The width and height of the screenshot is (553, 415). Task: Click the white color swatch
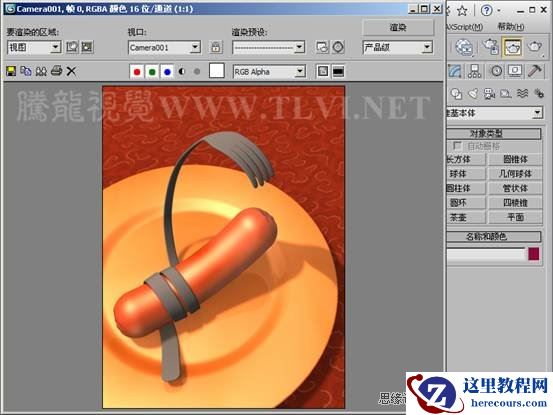(217, 71)
